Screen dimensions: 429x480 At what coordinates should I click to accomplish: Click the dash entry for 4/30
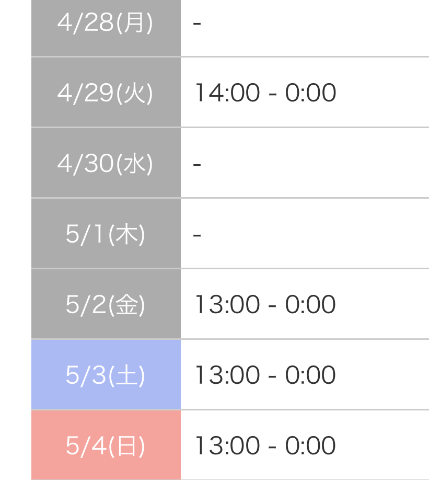click(x=197, y=164)
